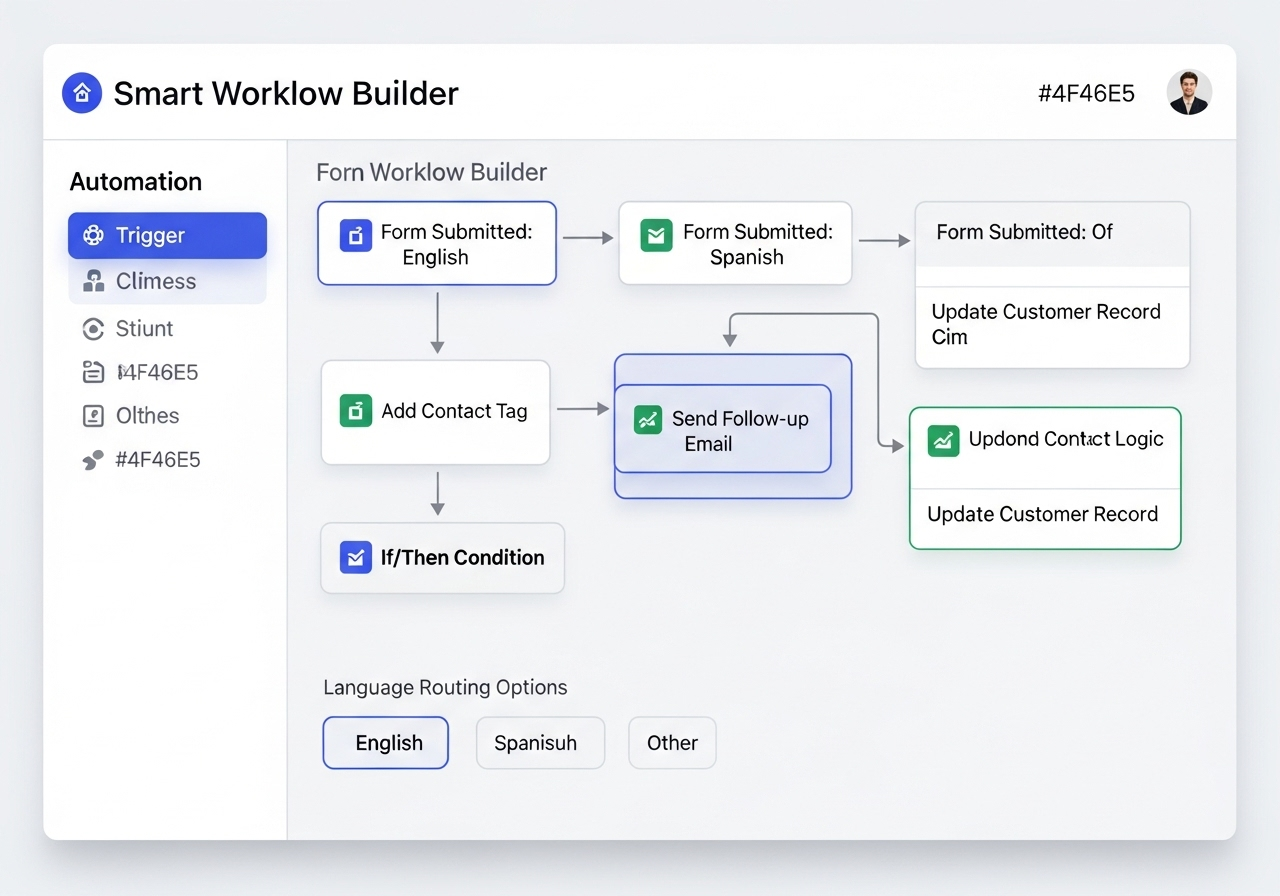This screenshot has height=896, width=1280.
Task: Click the green icon in Add Contact Tag node
Action: (x=356, y=410)
